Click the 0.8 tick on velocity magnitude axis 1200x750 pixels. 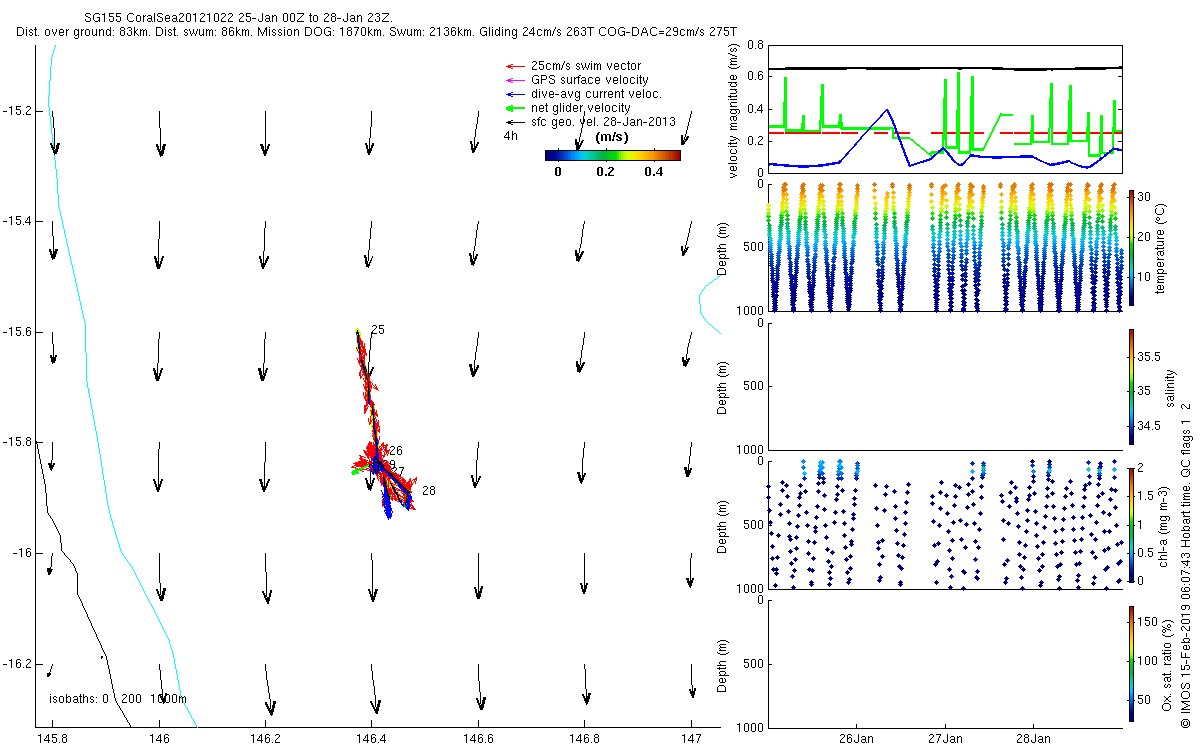pos(756,46)
